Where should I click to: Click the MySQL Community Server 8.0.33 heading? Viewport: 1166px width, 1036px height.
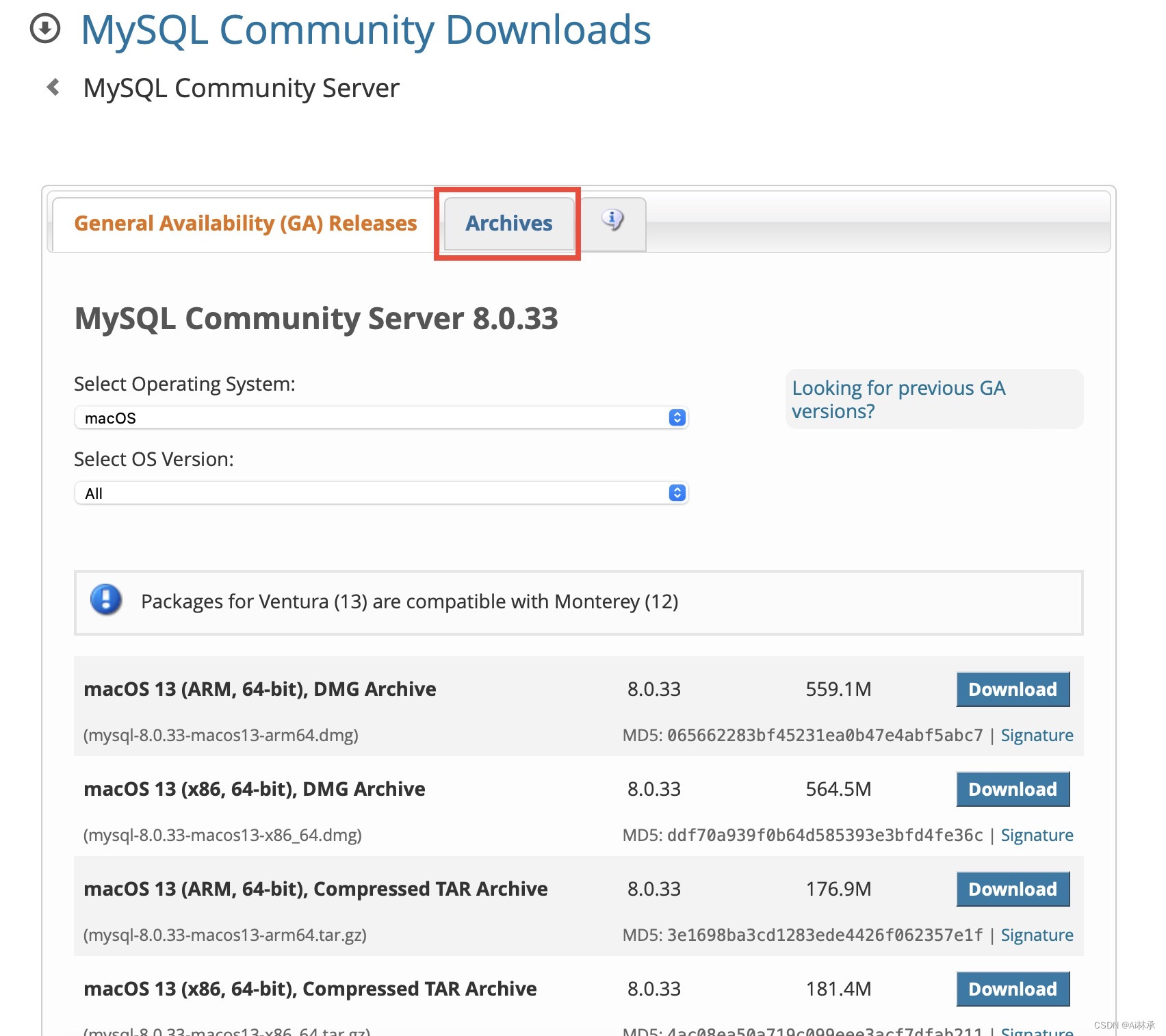click(x=316, y=319)
